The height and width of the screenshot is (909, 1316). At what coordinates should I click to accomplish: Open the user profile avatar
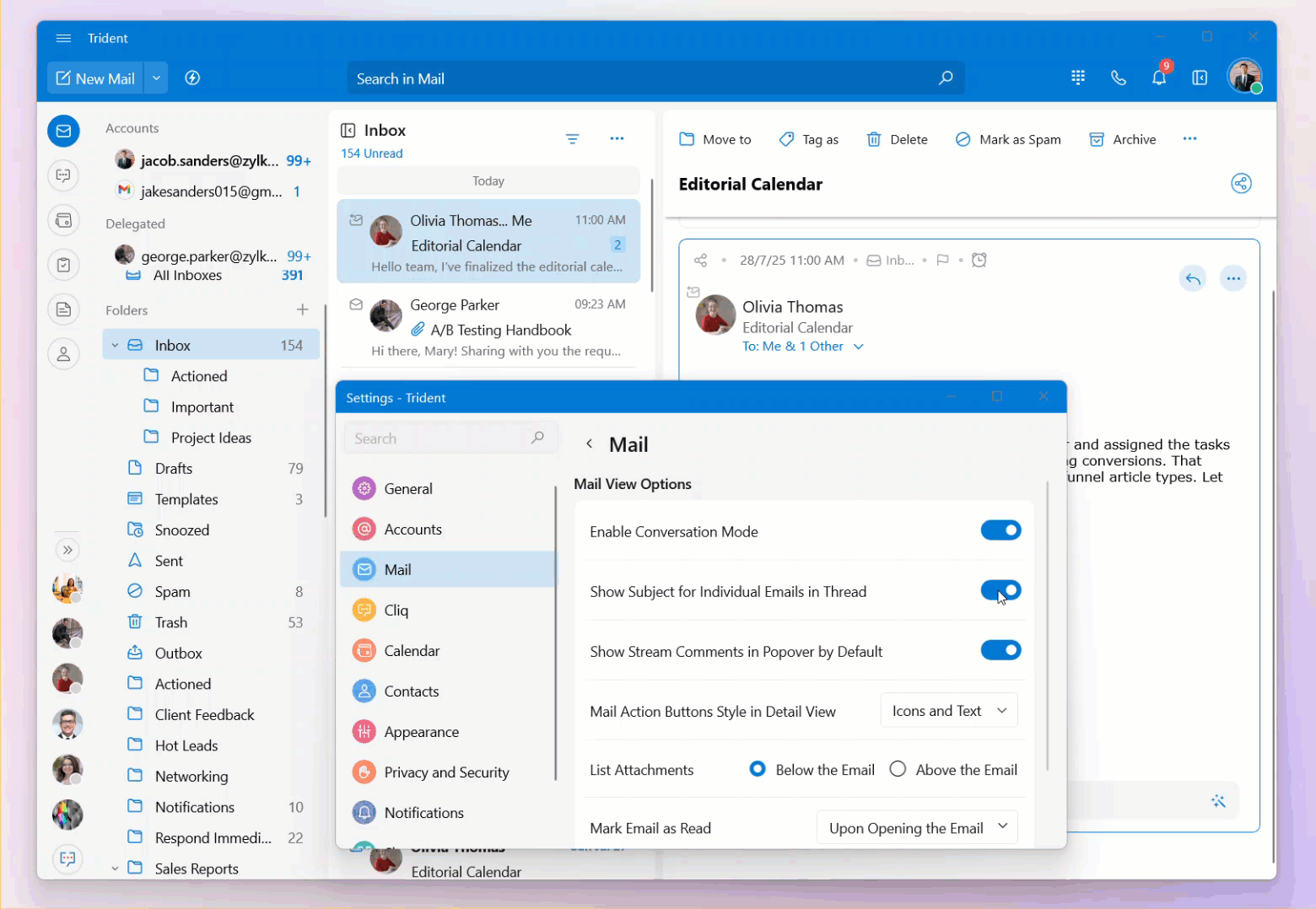point(1245,77)
